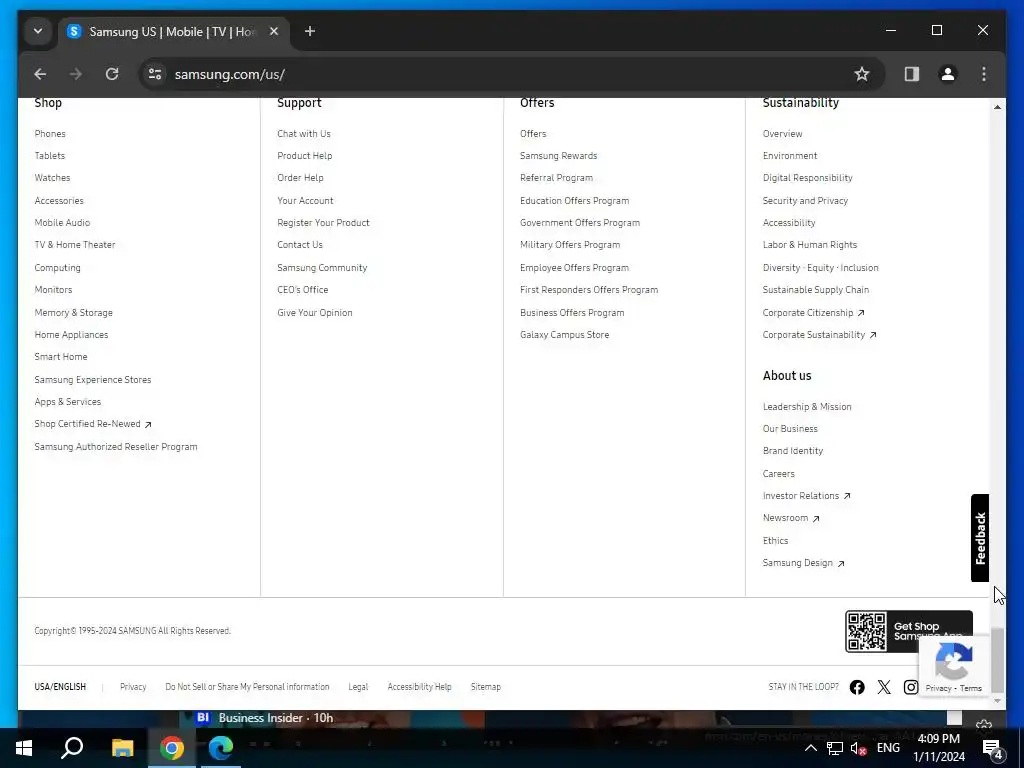Open the notification center icon
1024x768 pixels.
[993, 748]
